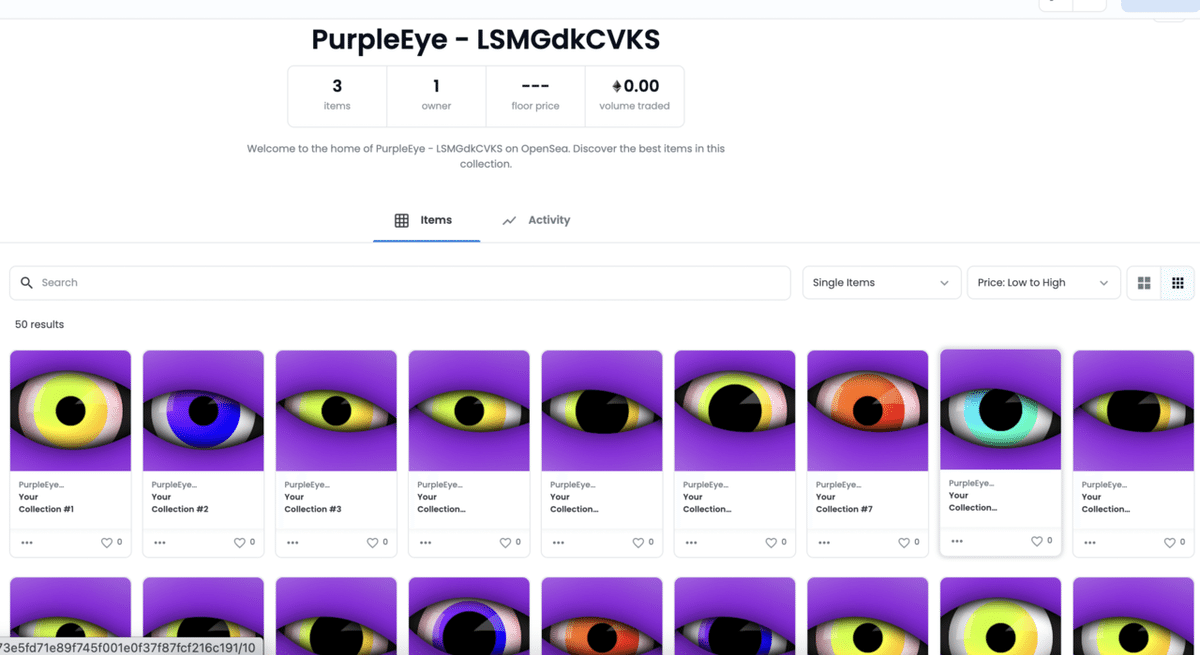Click the magnifier icon in search bar
This screenshot has width=1200, height=655.
(x=27, y=283)
